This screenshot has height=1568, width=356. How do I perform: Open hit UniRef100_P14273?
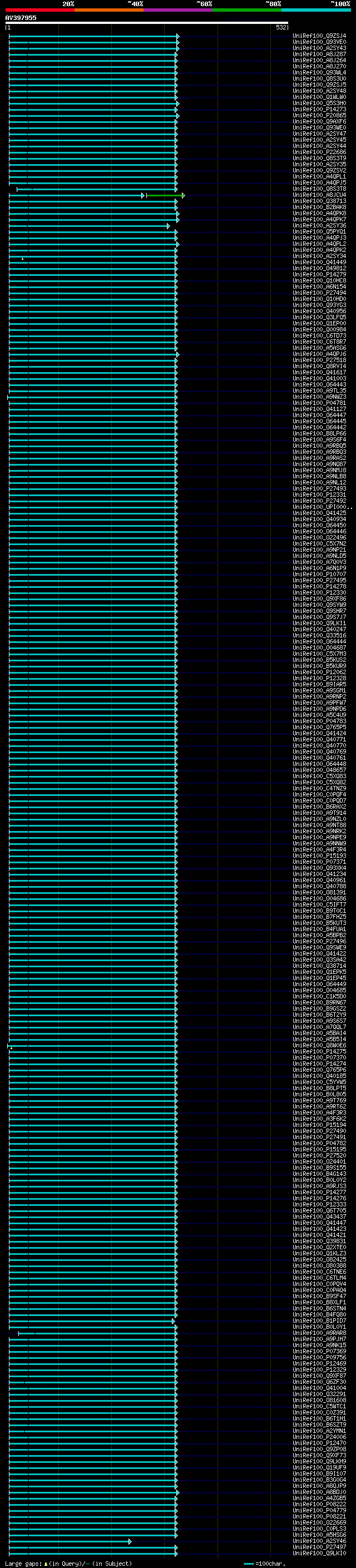click(x=319, y=110)
